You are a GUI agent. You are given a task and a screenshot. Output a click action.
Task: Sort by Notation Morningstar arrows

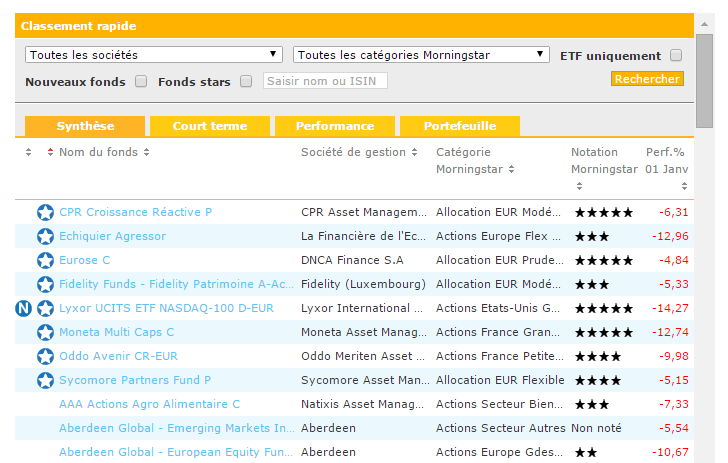coord(579,186)
